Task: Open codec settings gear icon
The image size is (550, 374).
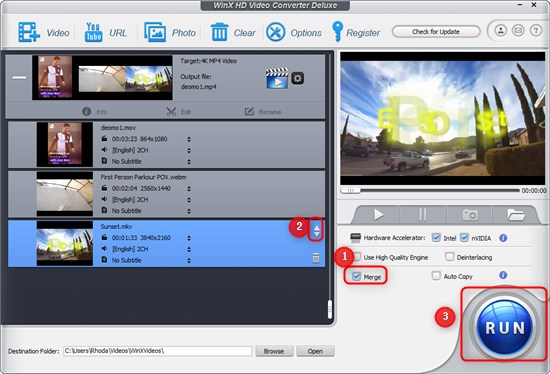Action: point(297,78)
